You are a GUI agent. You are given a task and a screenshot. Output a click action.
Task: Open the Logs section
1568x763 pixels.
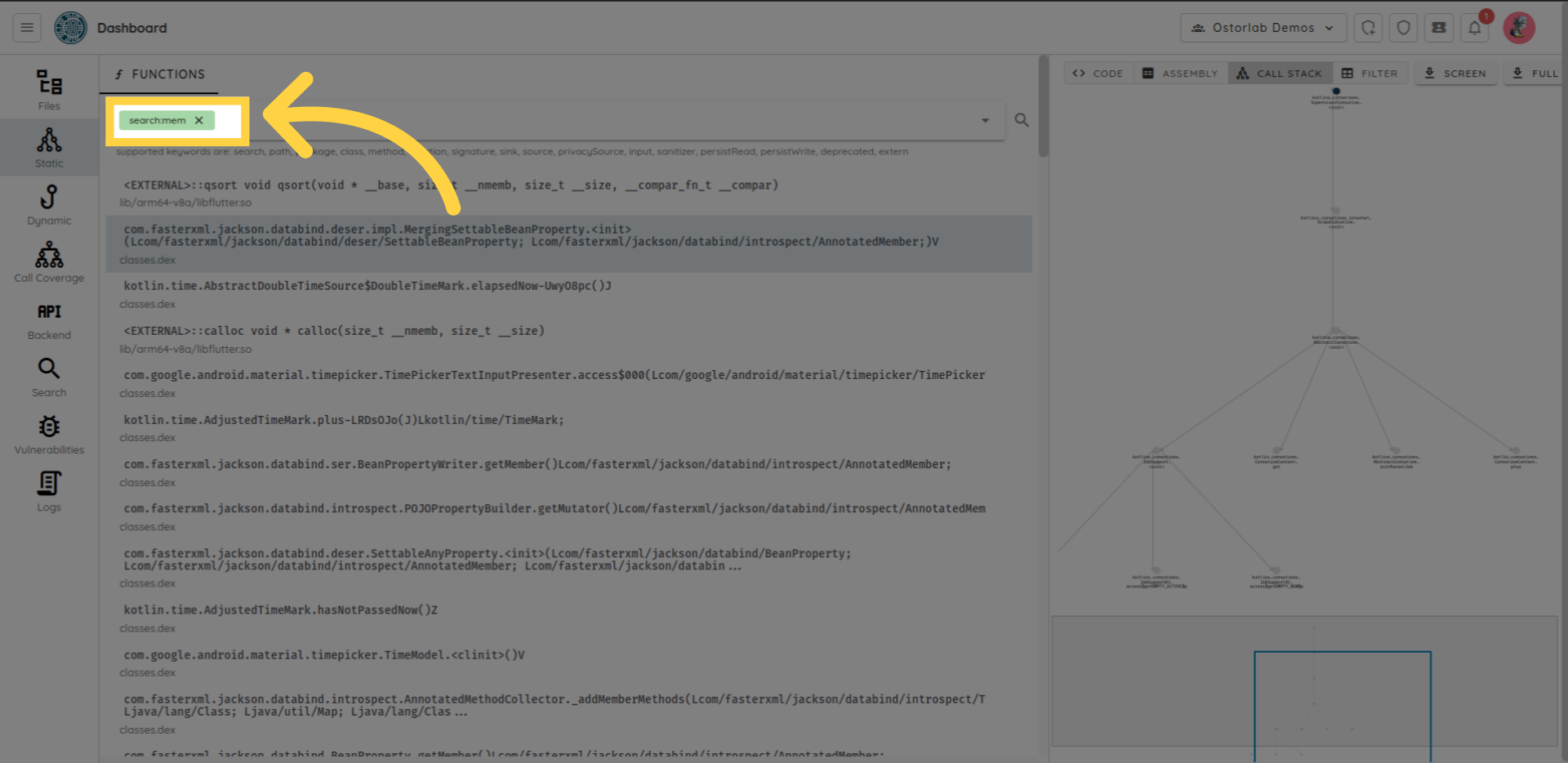49,491
